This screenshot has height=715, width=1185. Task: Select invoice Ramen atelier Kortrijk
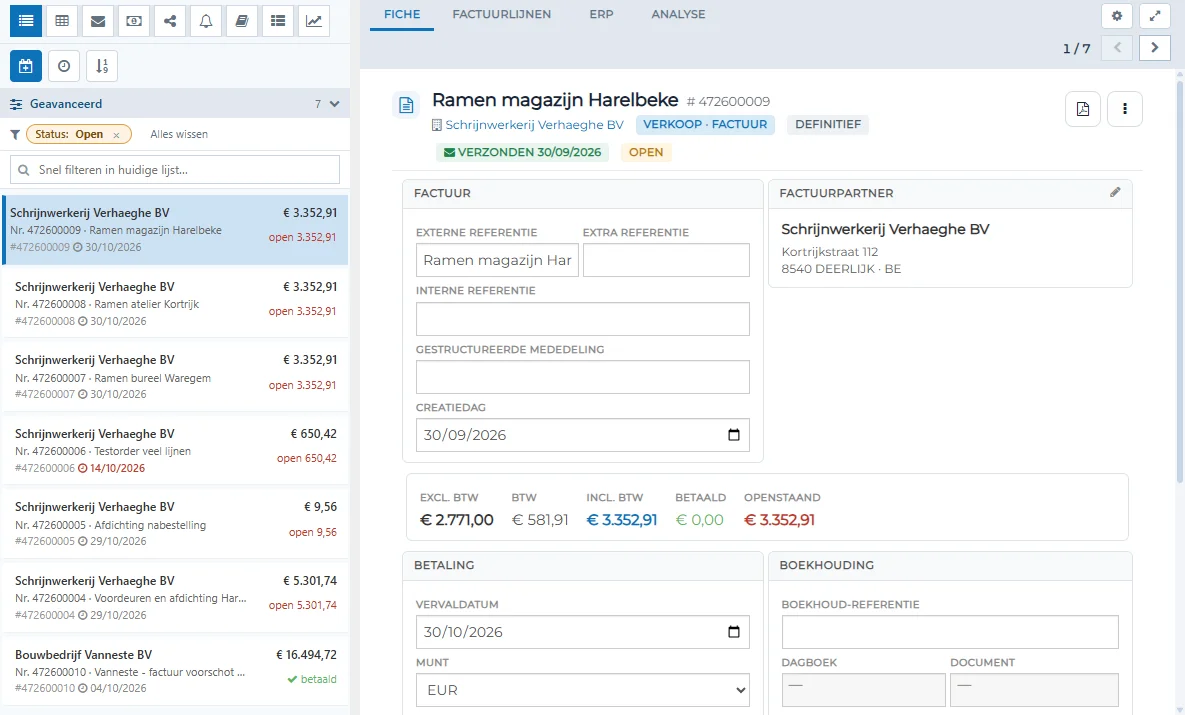coord(176,304)
